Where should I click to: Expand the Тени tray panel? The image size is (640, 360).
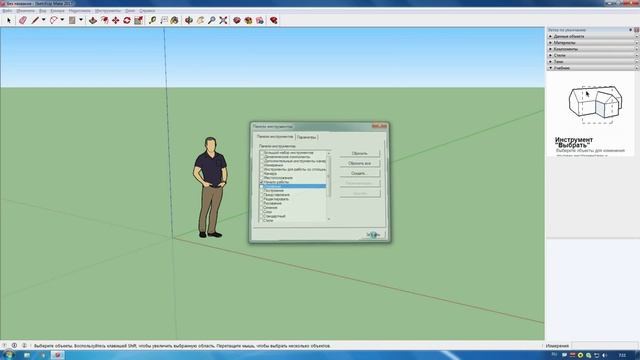tap(593, 62)
